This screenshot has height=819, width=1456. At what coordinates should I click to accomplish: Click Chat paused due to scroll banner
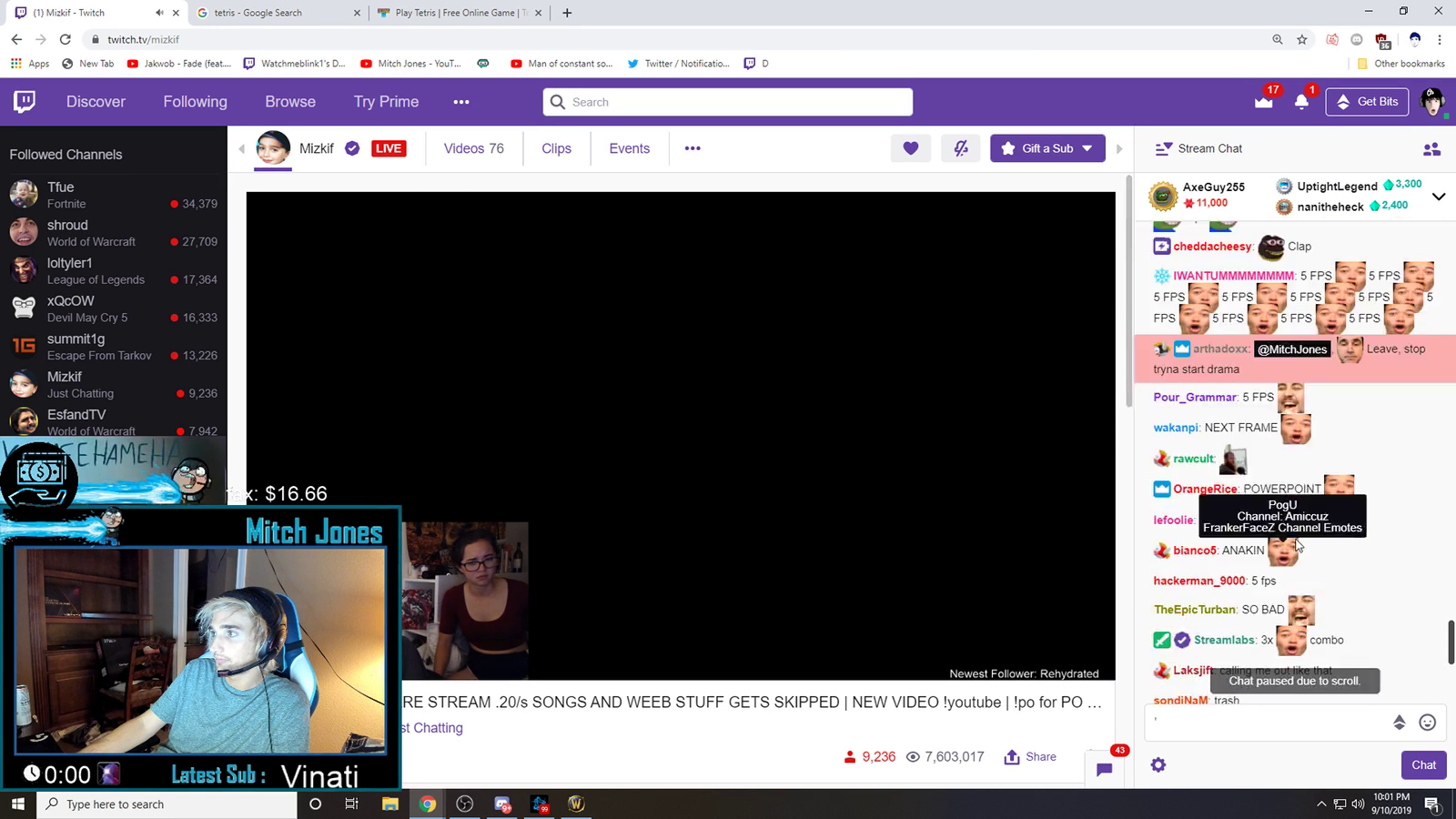click(1295, 681)
